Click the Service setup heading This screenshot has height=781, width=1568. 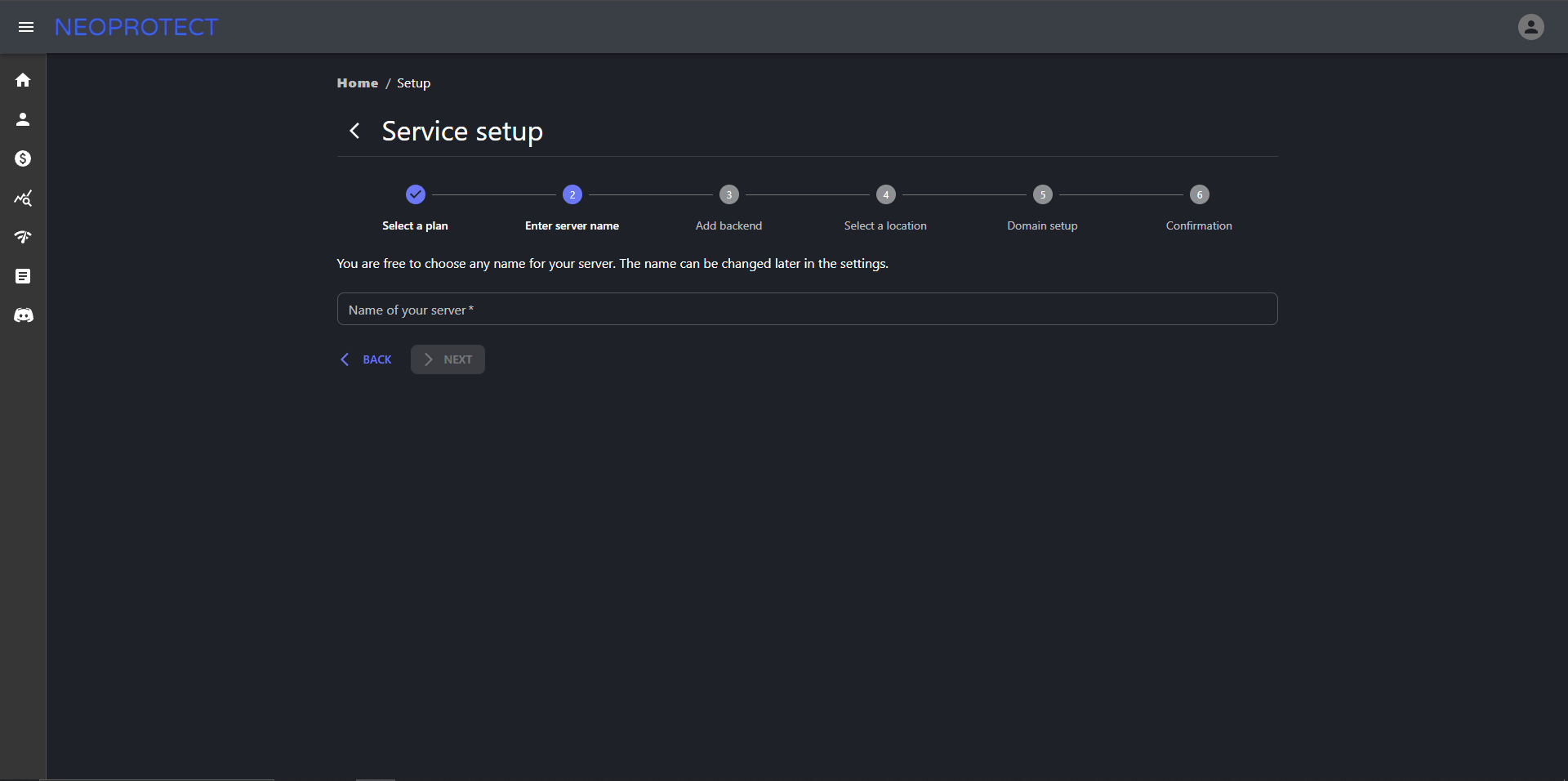click(x=462, y=132)
